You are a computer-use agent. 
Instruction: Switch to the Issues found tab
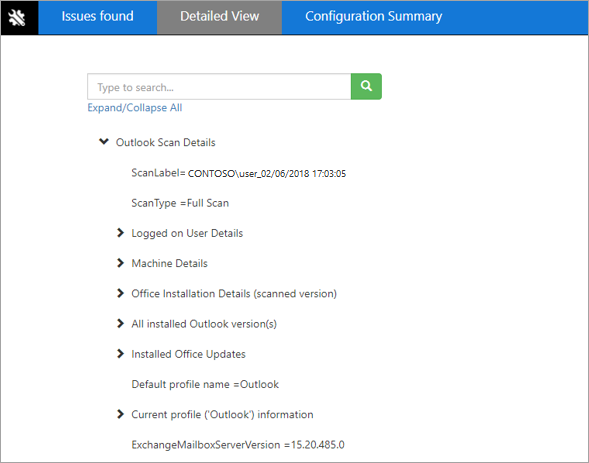coord(97,17)
